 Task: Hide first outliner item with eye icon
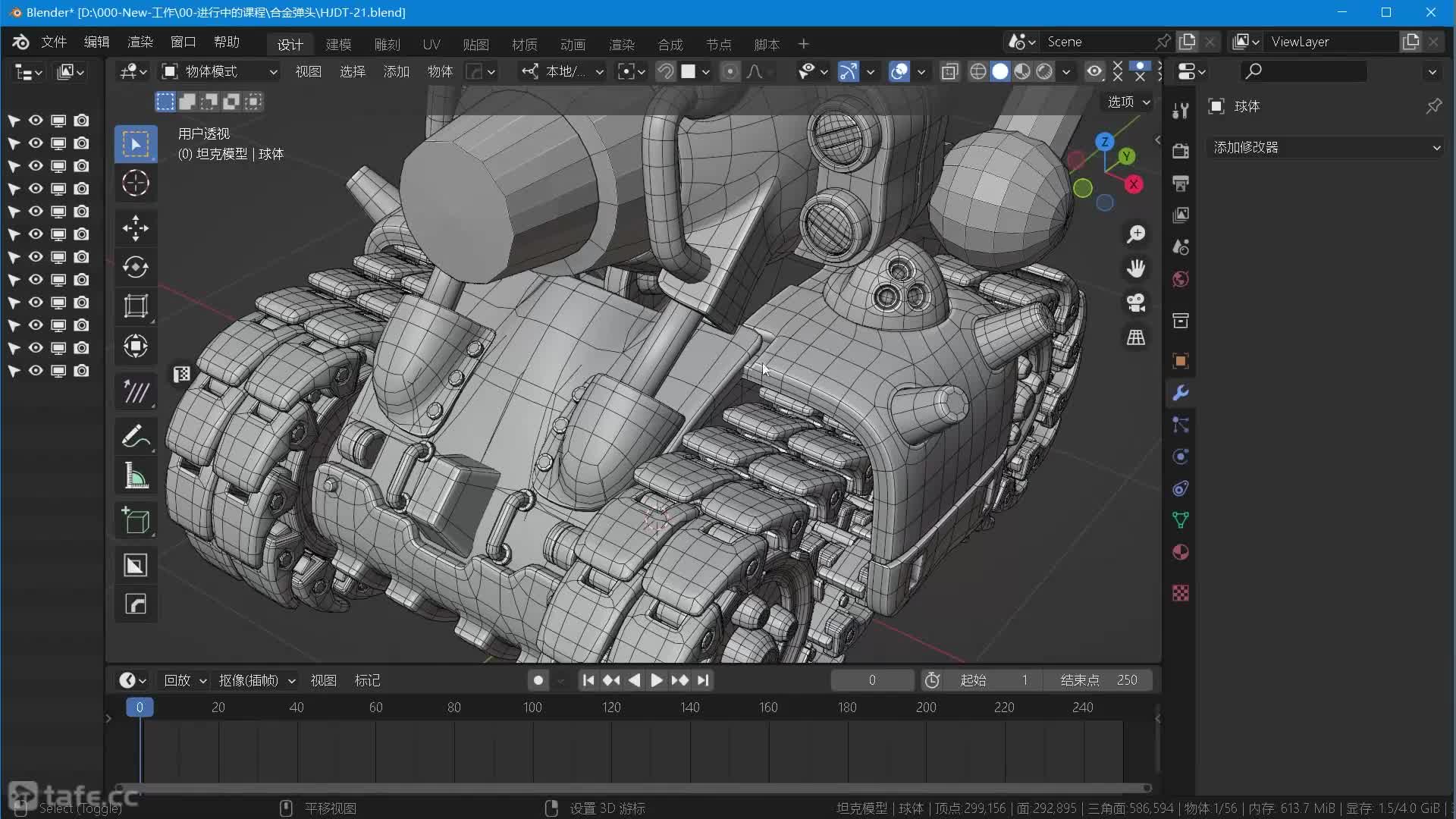pos(36,121)
